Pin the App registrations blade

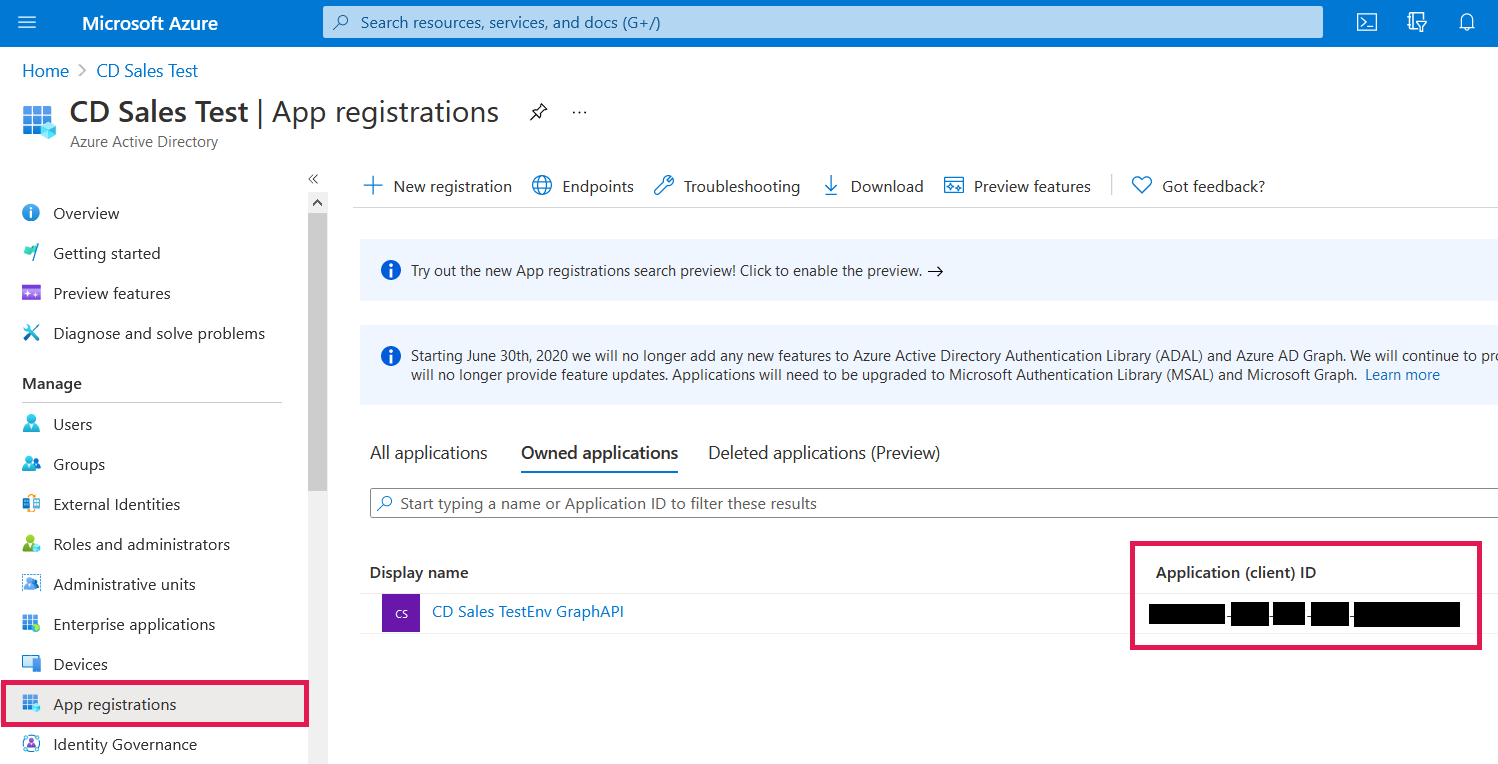(538, 112)
